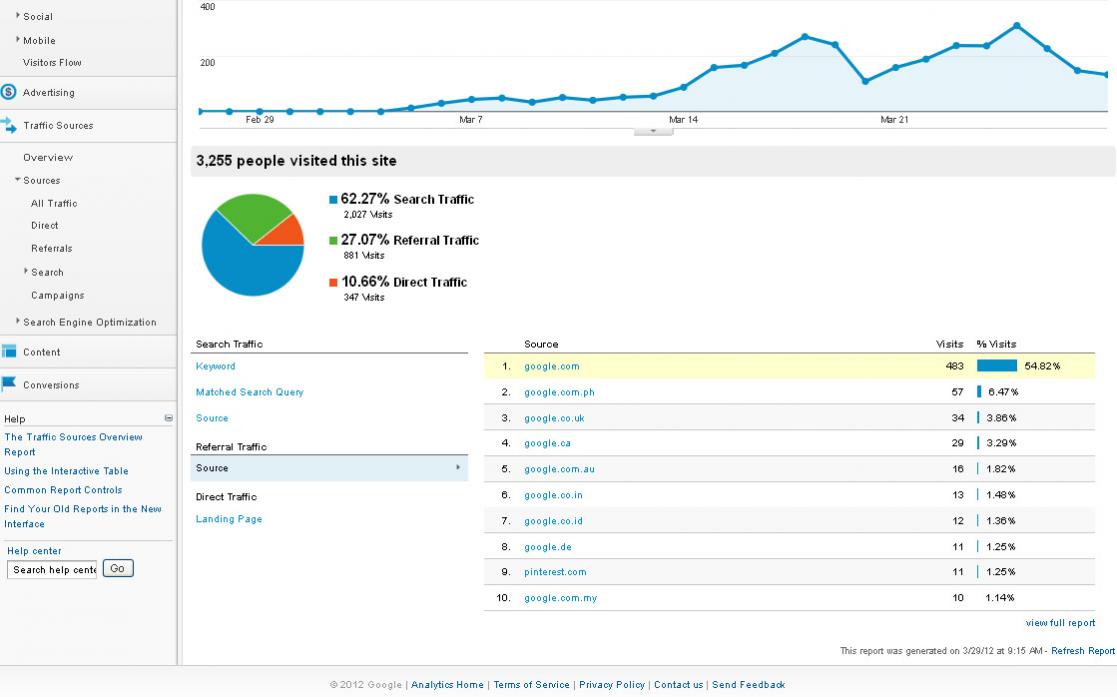Open Referrals report
This screenshot has height=697, width=1117.
pyautogui.click(x=52, y=249)
